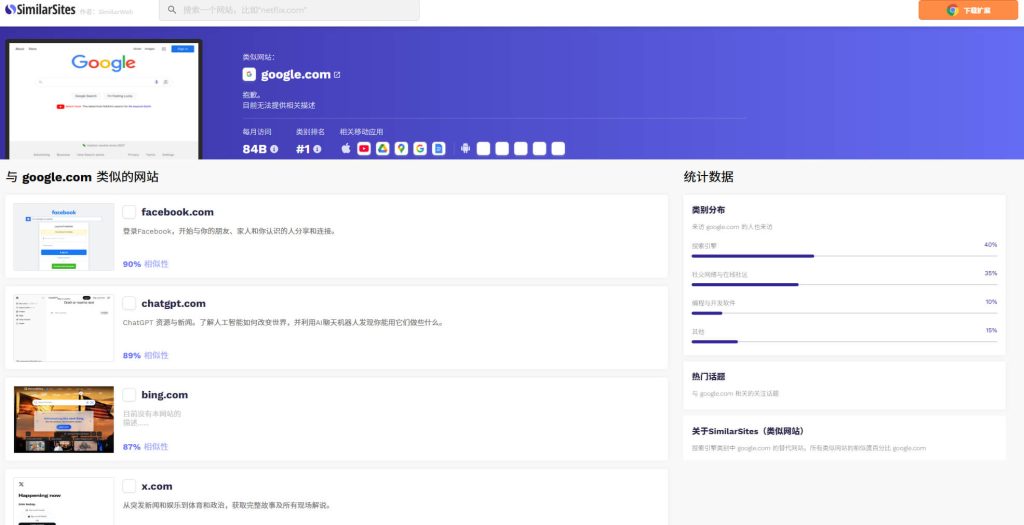The width and height of the screenshot is (1024, 525).
Task: Tick the box beside chatgpt.com
Action: [x=129, y=303]
